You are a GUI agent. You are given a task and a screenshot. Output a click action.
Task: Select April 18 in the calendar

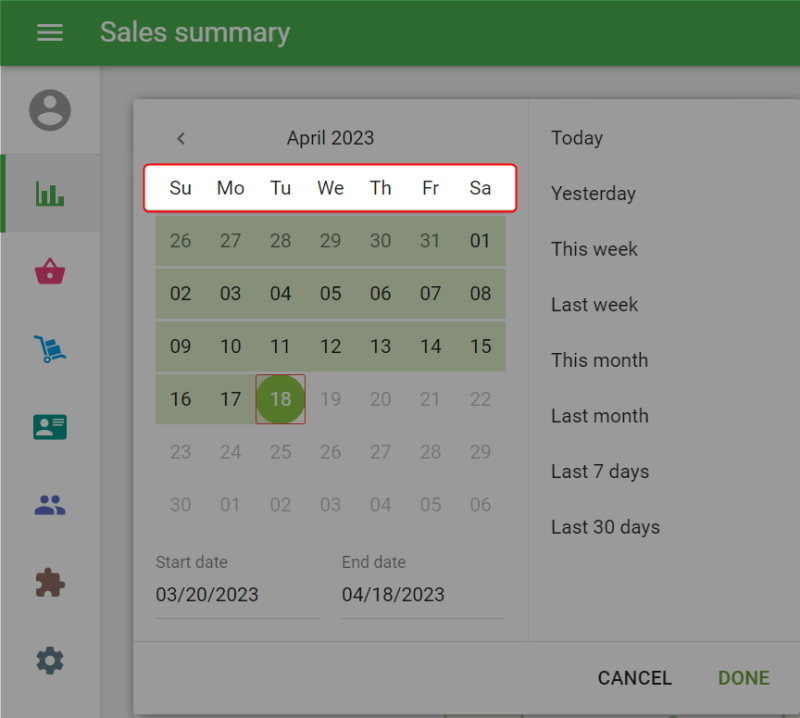pyautogui.click(x=281, y=399)
